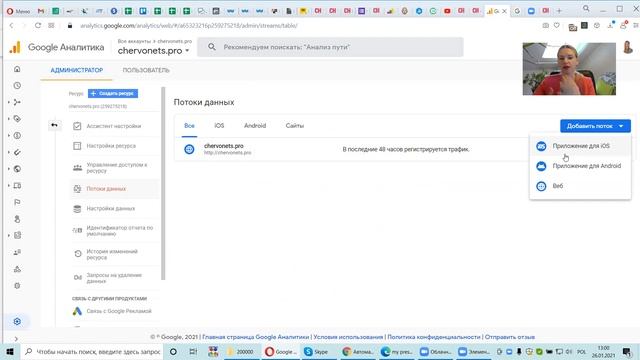Open the Gmail tab in browser
Viewport: 640px width, 360px height.
click(40, 11)
